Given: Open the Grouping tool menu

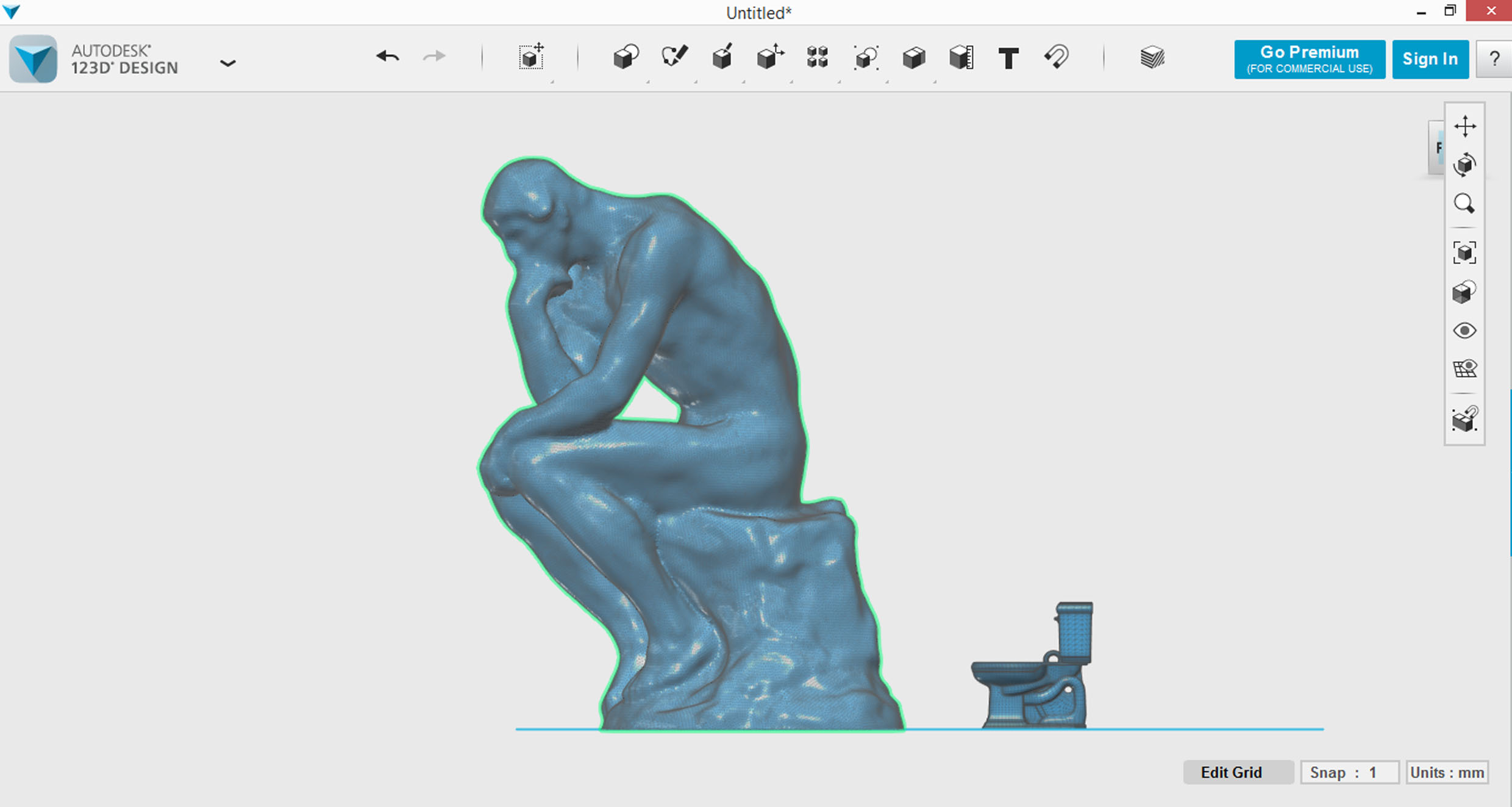Looking at the screenshot, I should click(x=866, y=57).
